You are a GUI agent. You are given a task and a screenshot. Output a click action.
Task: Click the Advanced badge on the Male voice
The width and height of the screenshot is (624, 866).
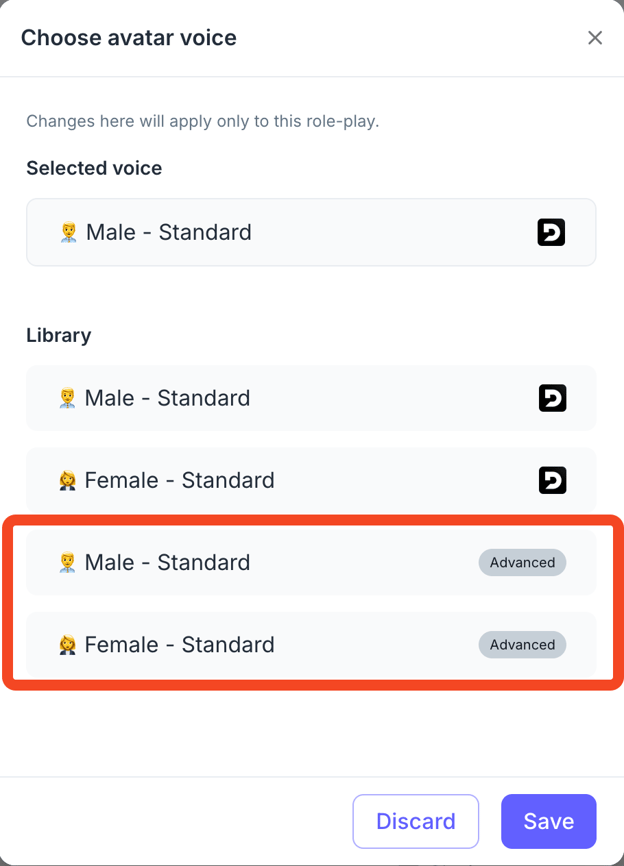(x=522, y=562)
